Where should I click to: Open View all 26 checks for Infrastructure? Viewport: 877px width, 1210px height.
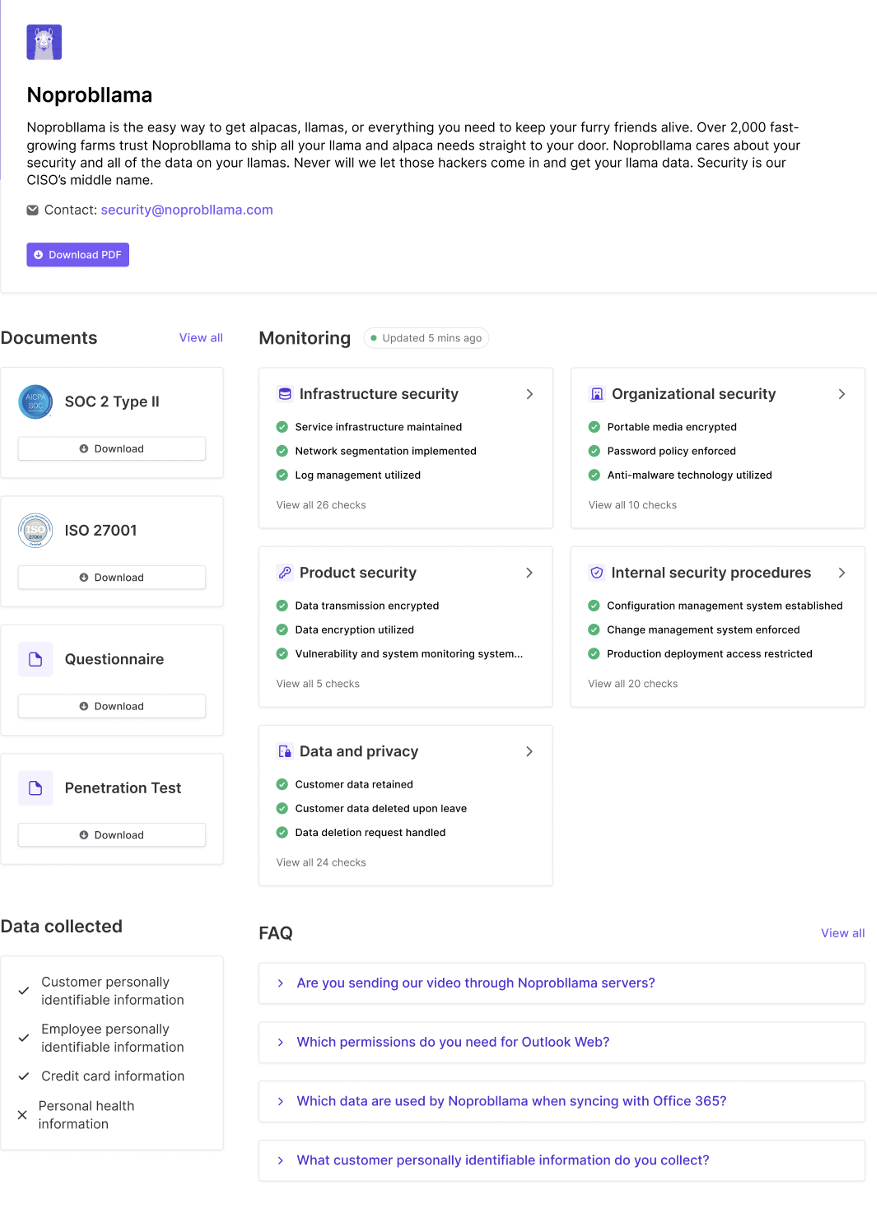pos(321,505)
